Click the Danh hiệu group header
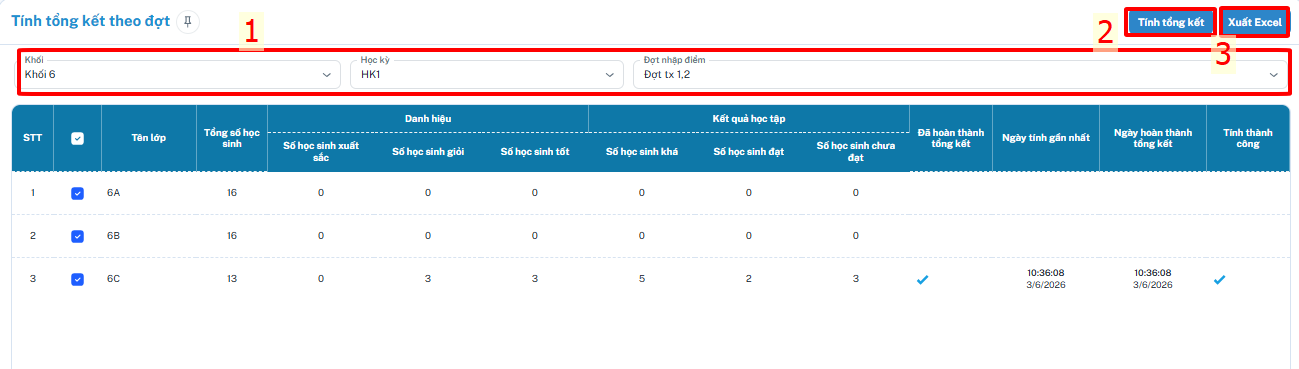Image resolution: width=1299 pixels, height=369 pixels. coord(427,118)
